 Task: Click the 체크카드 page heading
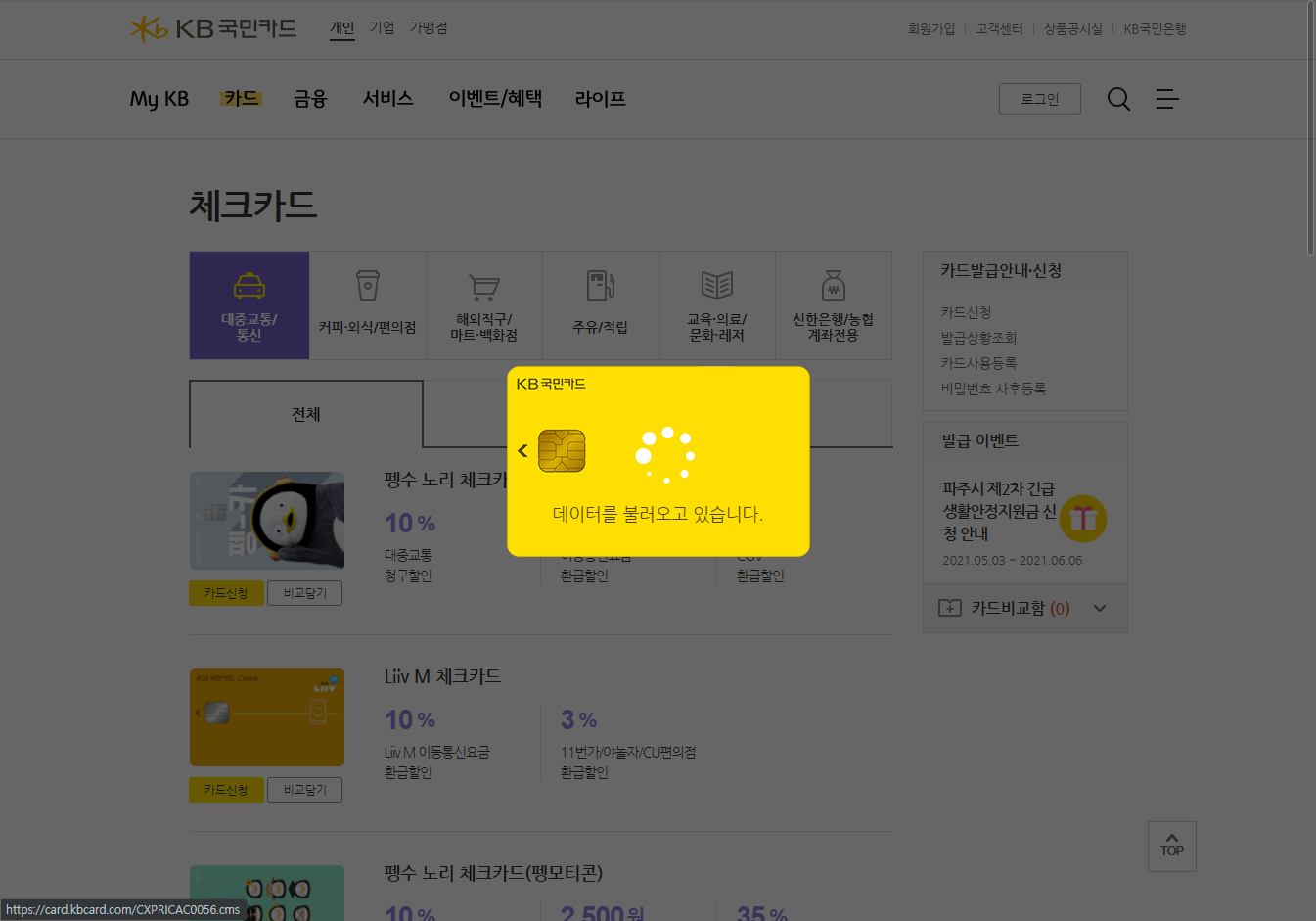[x=253, y=206]
